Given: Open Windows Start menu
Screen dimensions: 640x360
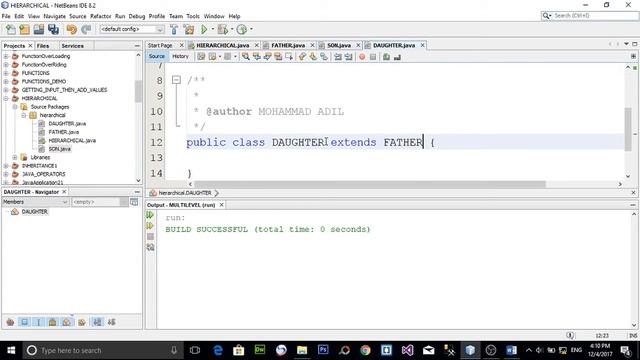Looking at the screenshot, I should (11, 350).
